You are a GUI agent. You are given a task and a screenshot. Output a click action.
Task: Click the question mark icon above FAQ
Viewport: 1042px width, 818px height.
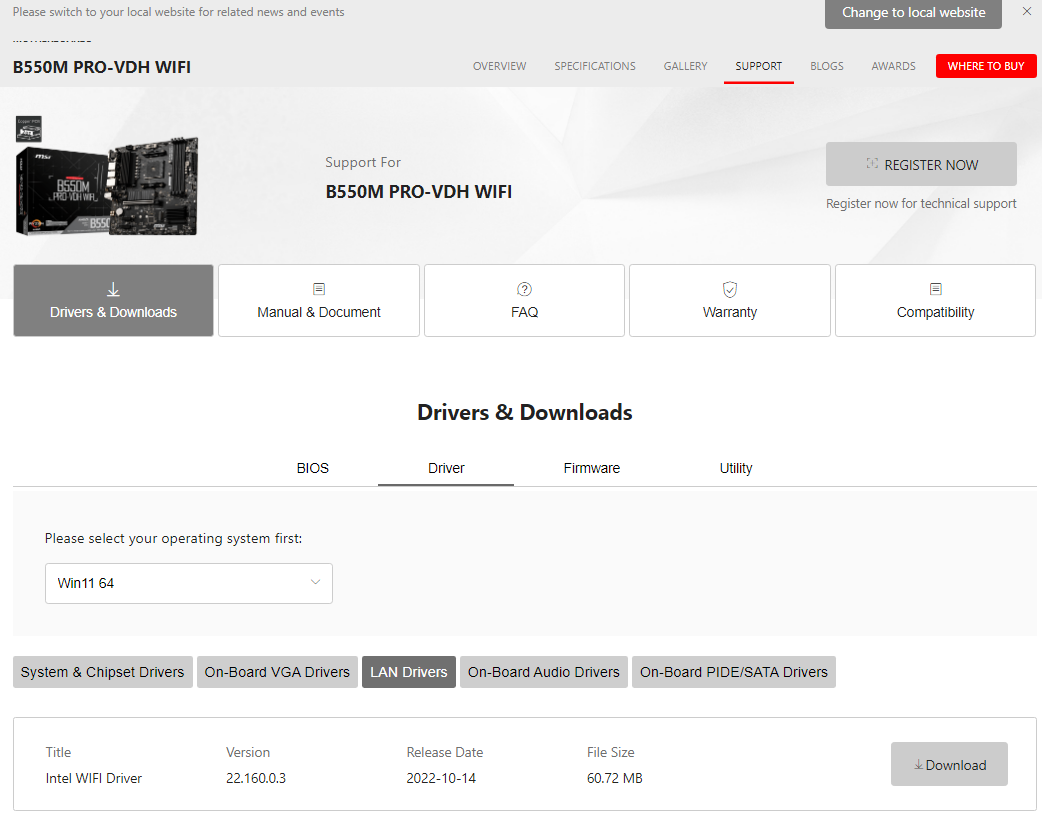[x=524, y=289]
